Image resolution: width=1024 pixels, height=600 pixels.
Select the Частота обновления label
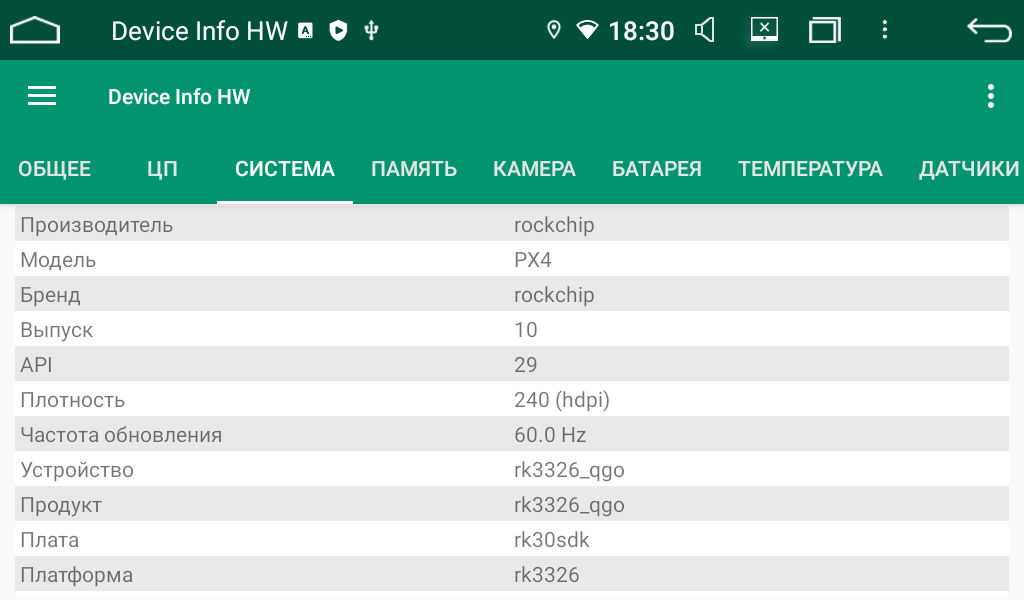point(121,435)
